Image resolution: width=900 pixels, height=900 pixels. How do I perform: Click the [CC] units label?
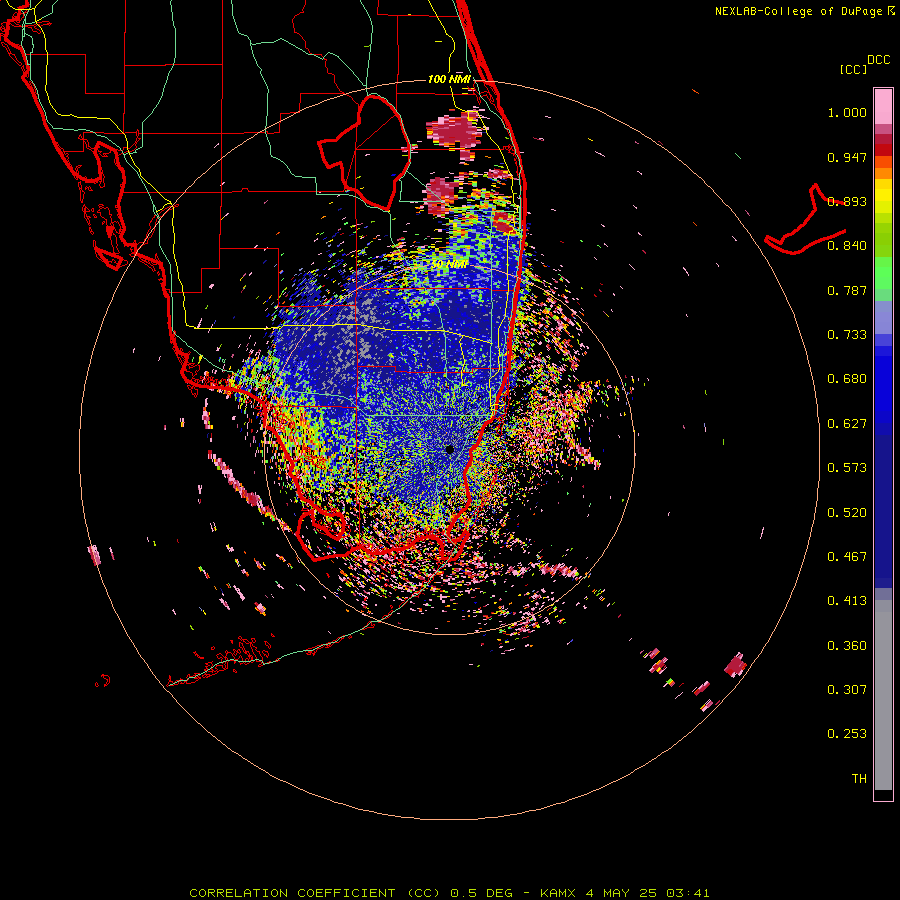pos(854,69)
